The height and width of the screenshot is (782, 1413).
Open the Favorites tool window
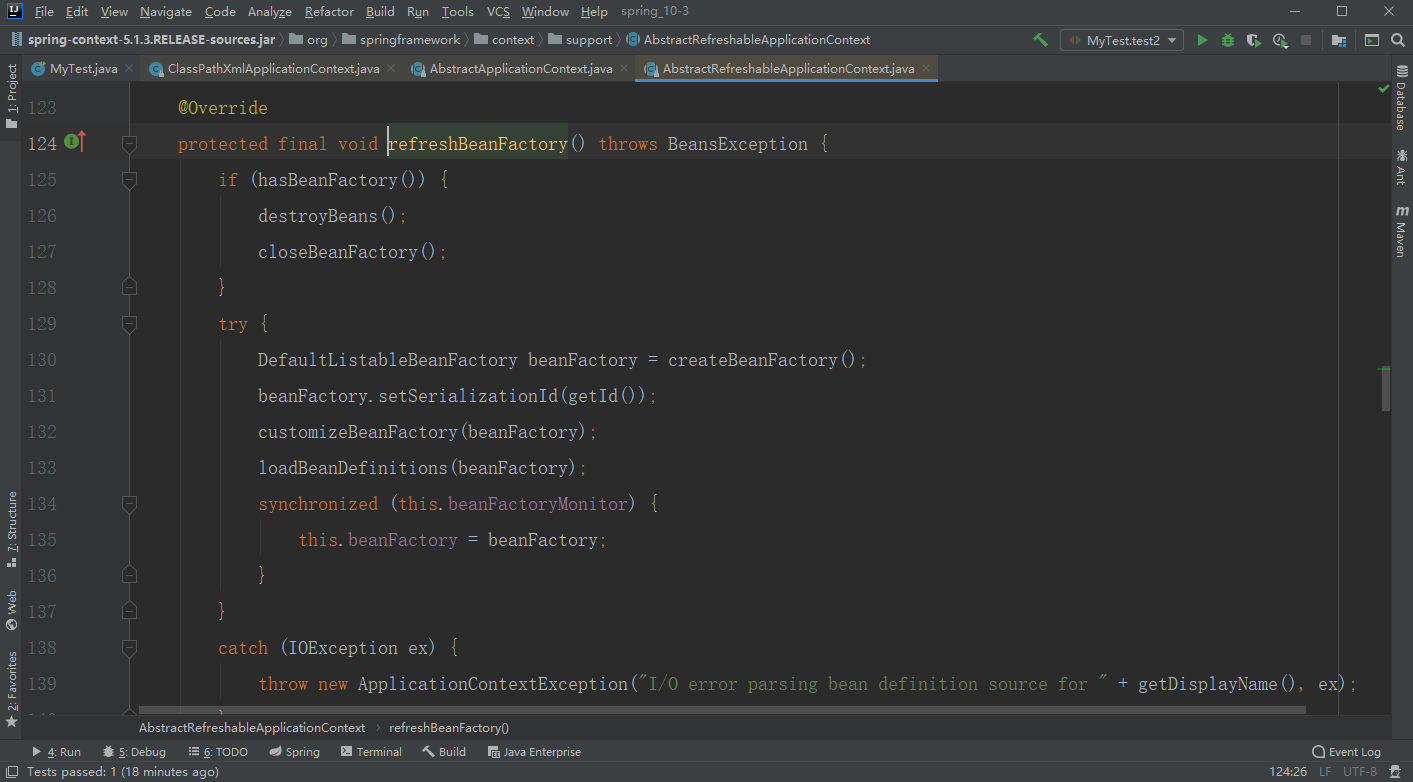click(12, 689)
